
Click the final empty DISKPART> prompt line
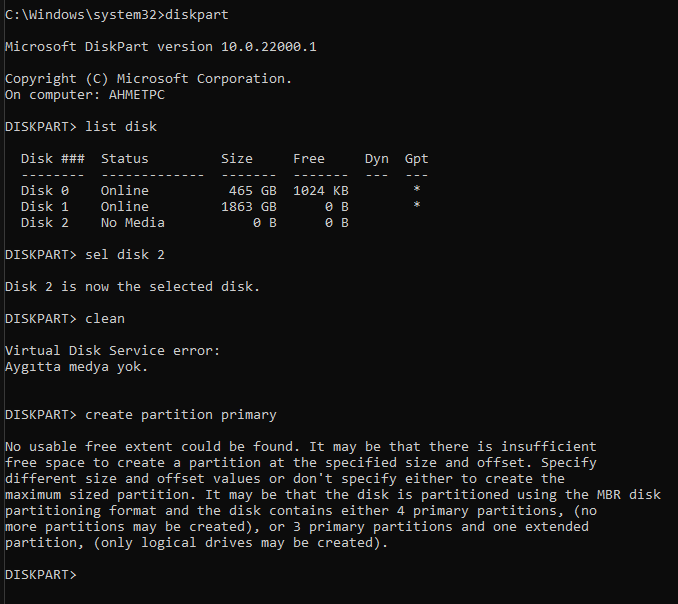40,575
